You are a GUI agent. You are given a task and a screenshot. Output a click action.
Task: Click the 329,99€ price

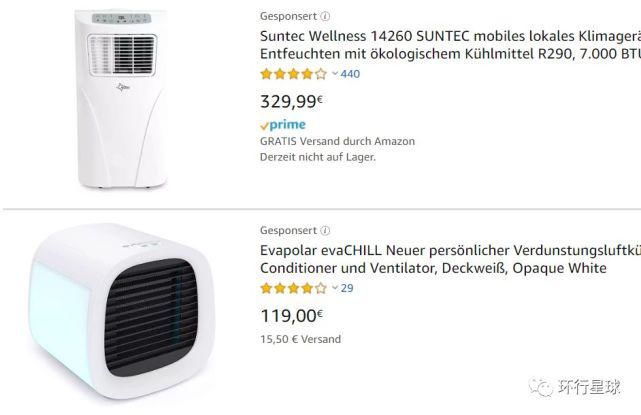[291, 101]
